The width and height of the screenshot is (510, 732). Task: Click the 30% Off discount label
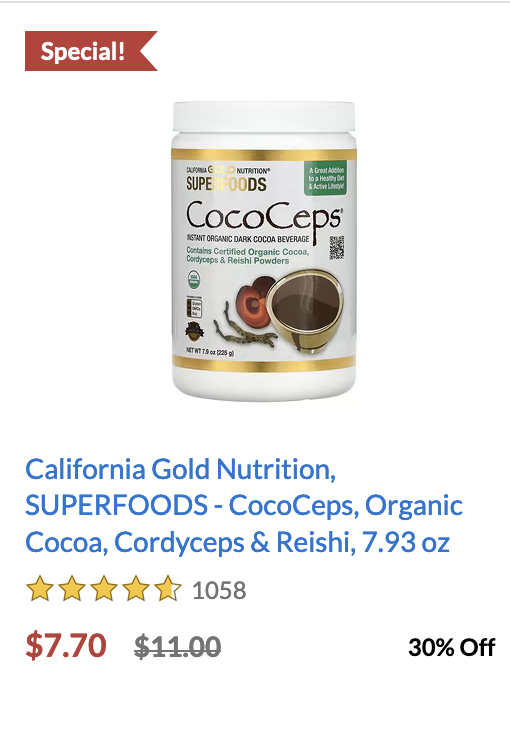coord(451,648)
